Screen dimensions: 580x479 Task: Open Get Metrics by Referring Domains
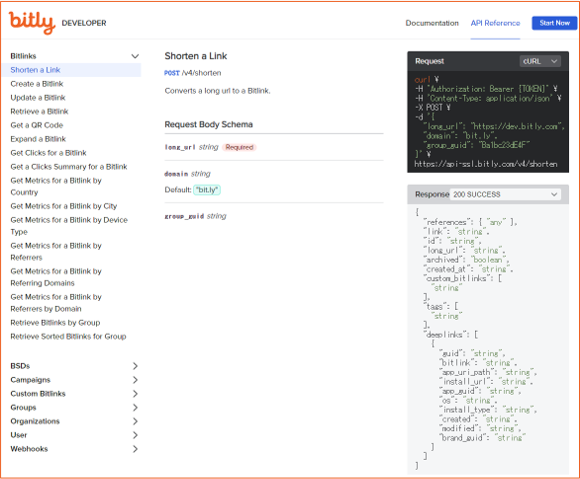[56, 277]
